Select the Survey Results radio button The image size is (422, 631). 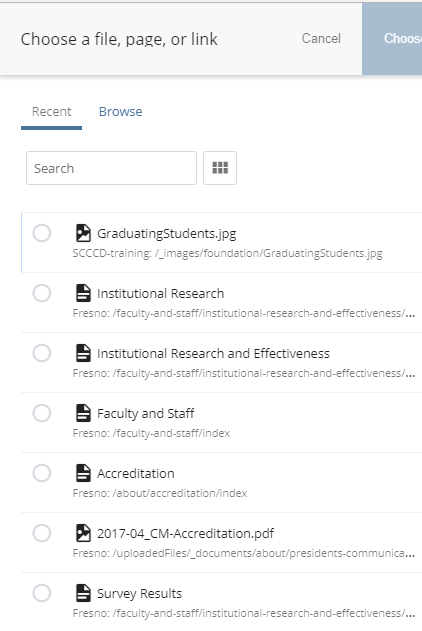pos(42,593)
